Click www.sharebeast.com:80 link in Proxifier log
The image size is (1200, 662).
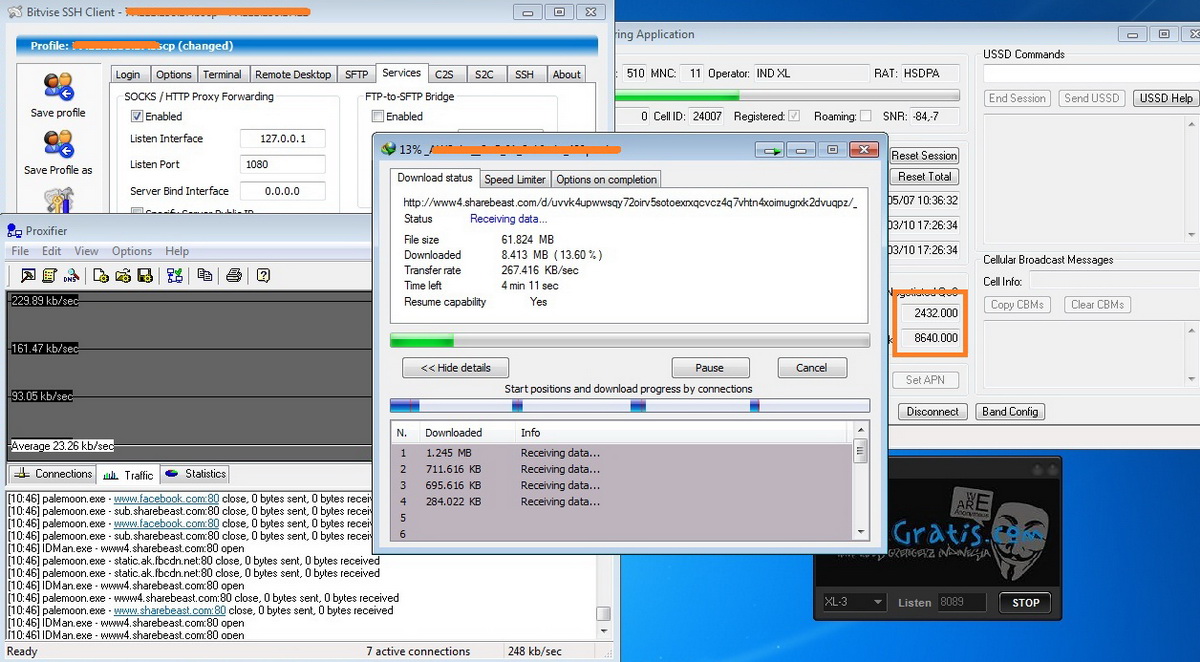(x=169, y=610)
